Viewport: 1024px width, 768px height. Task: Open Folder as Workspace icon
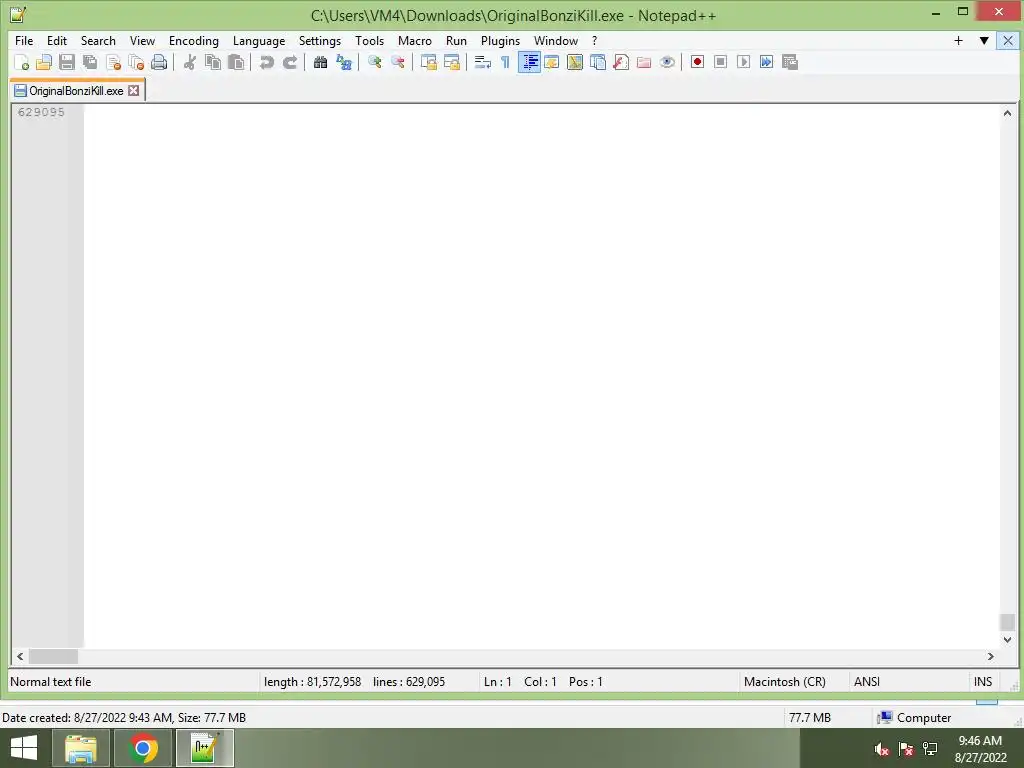point(644,62)
